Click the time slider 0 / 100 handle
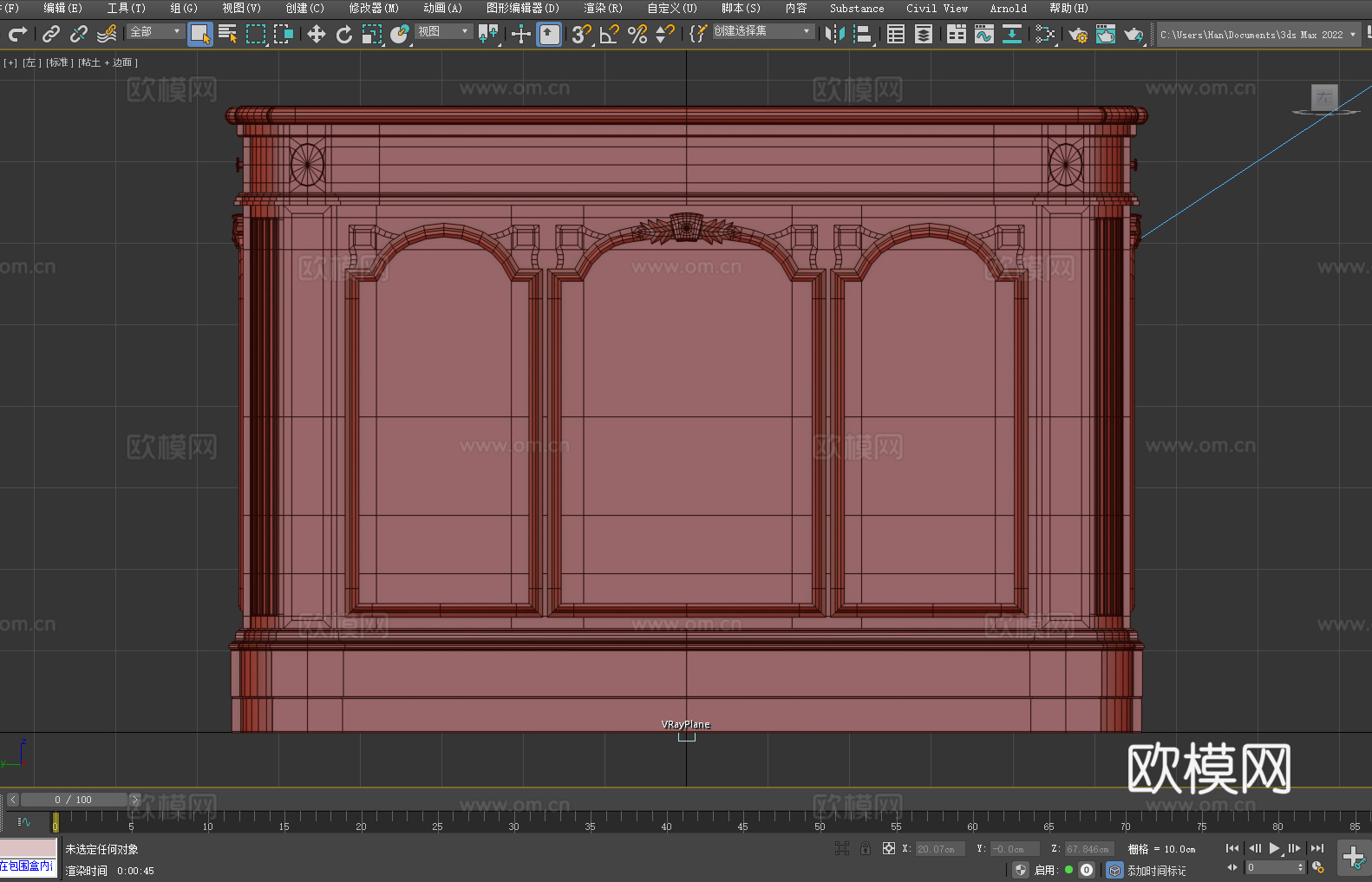The image size is (1372, 882). [74, 800]
